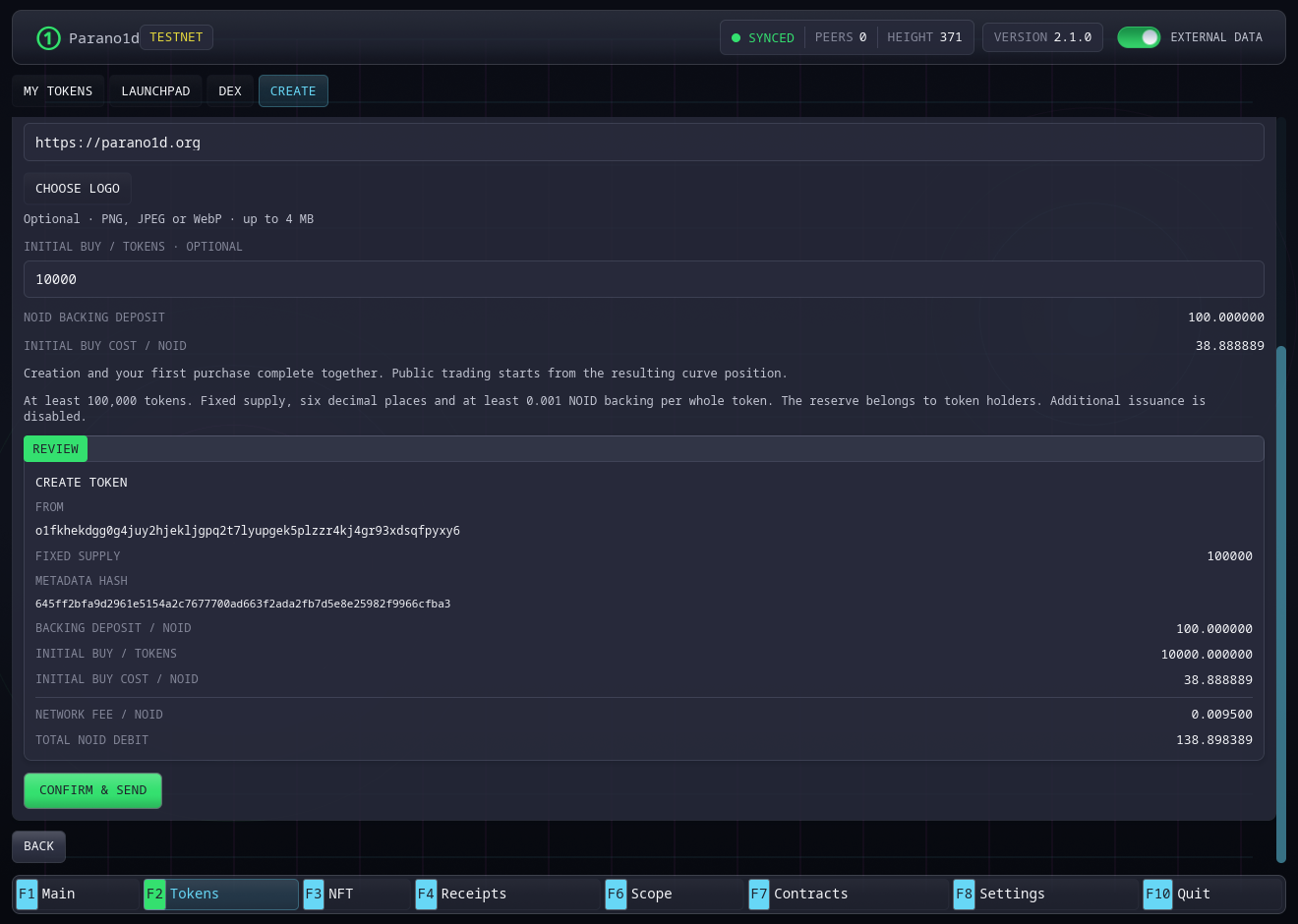1298x924 pixels.
Task: Click the green SYNCED status dot
Action: 736,37
